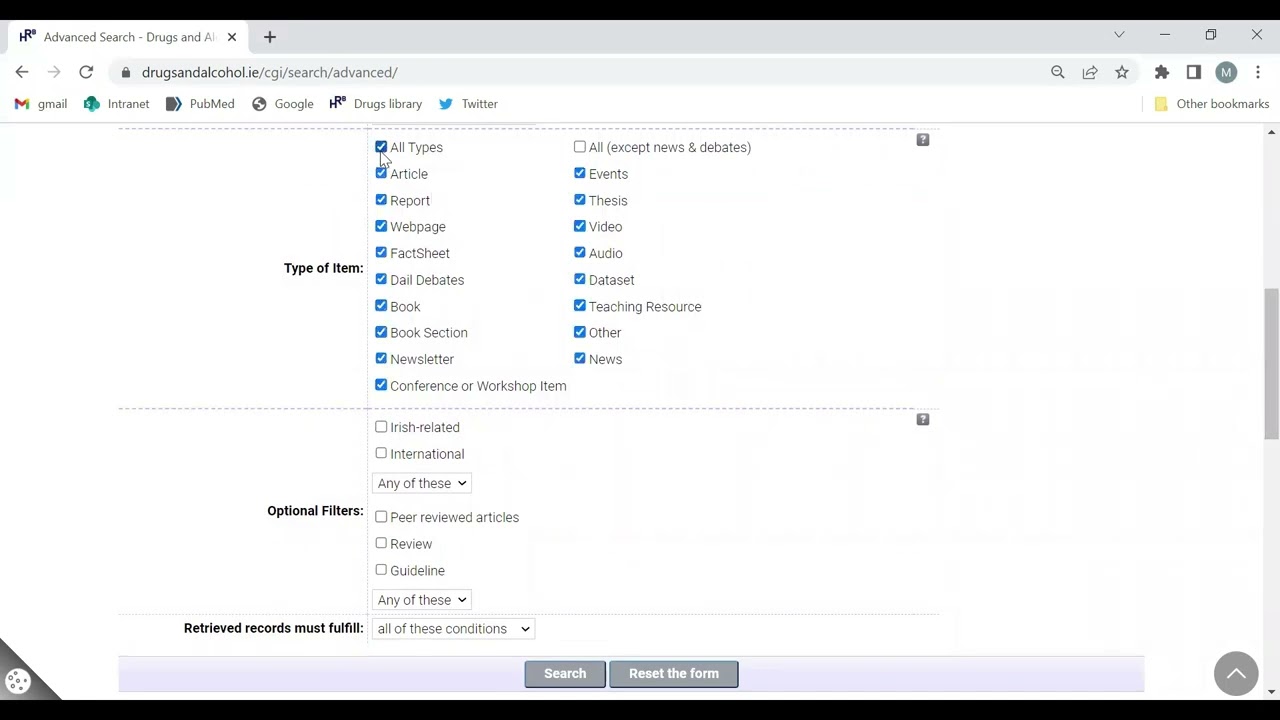Uncheck the Dail Debates checkbox
This screenshot has height=720, width=1280.
pos(381,280)
